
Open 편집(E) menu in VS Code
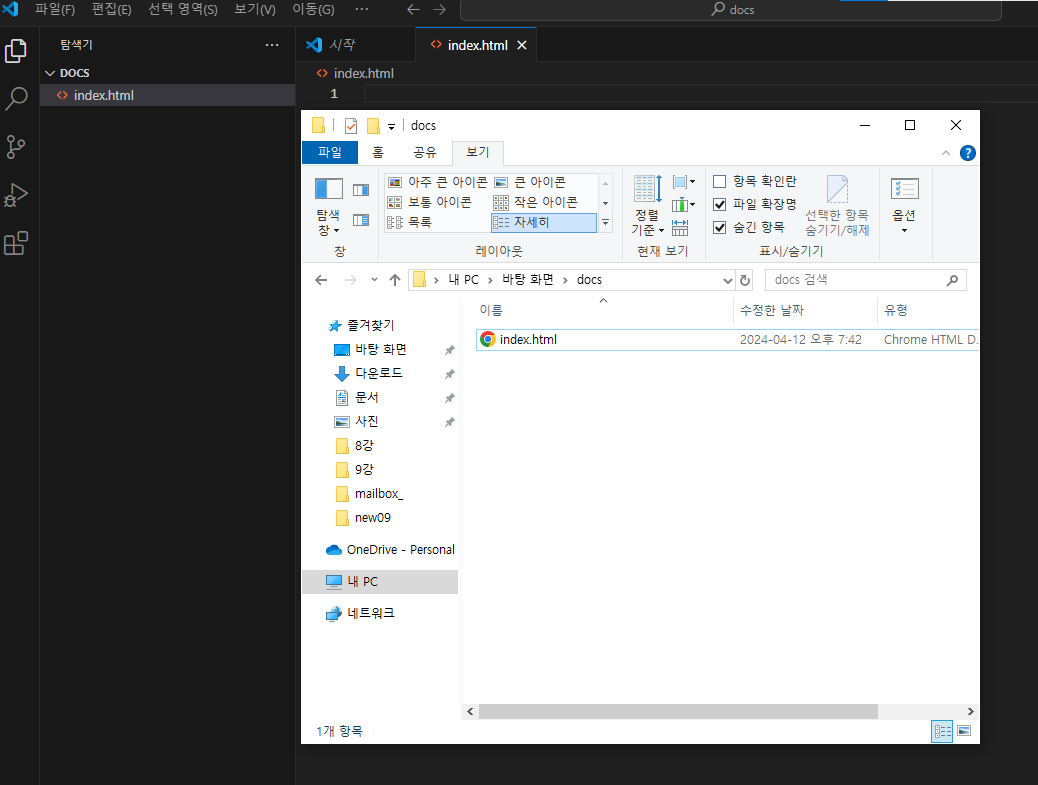[111, 9]
